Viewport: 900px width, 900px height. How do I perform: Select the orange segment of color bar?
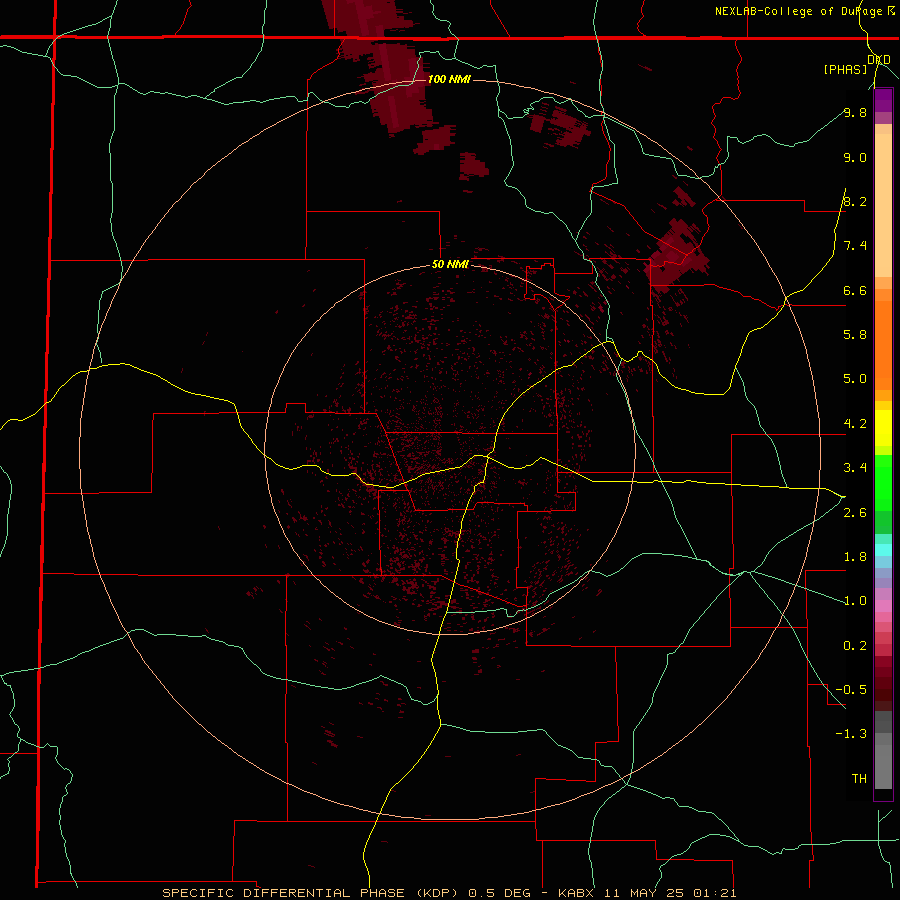coord(883,345)
